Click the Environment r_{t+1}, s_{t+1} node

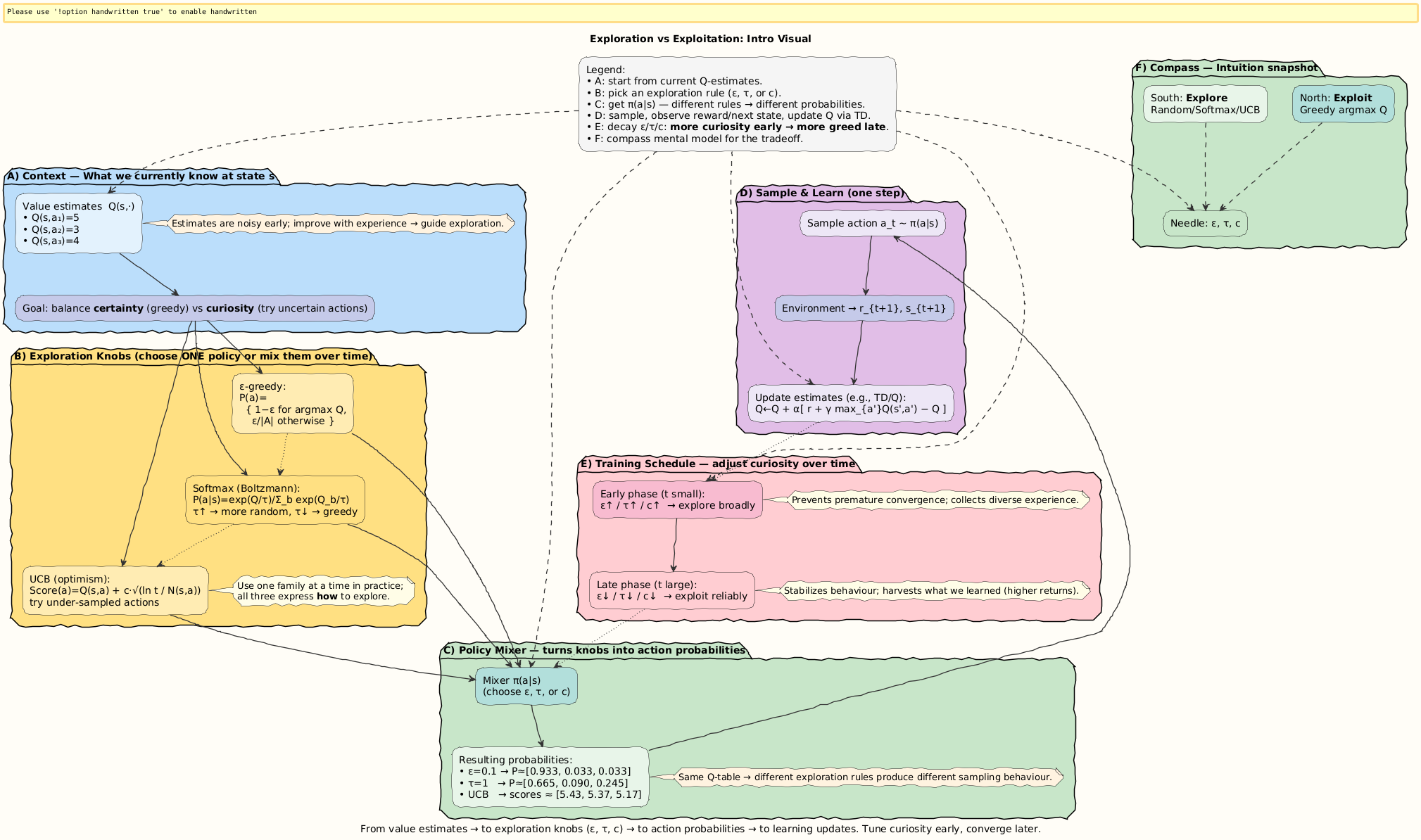click(864, 308)
